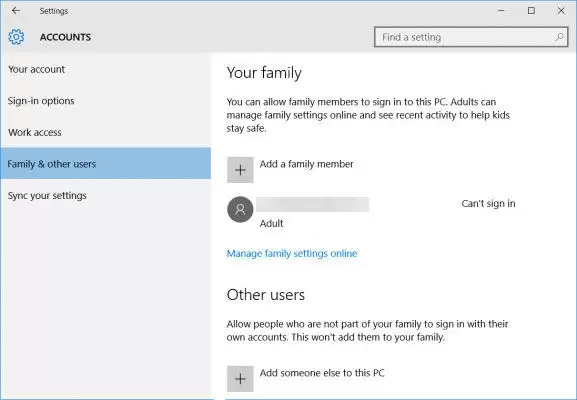Click the search magnifier icon

point(559,37)
